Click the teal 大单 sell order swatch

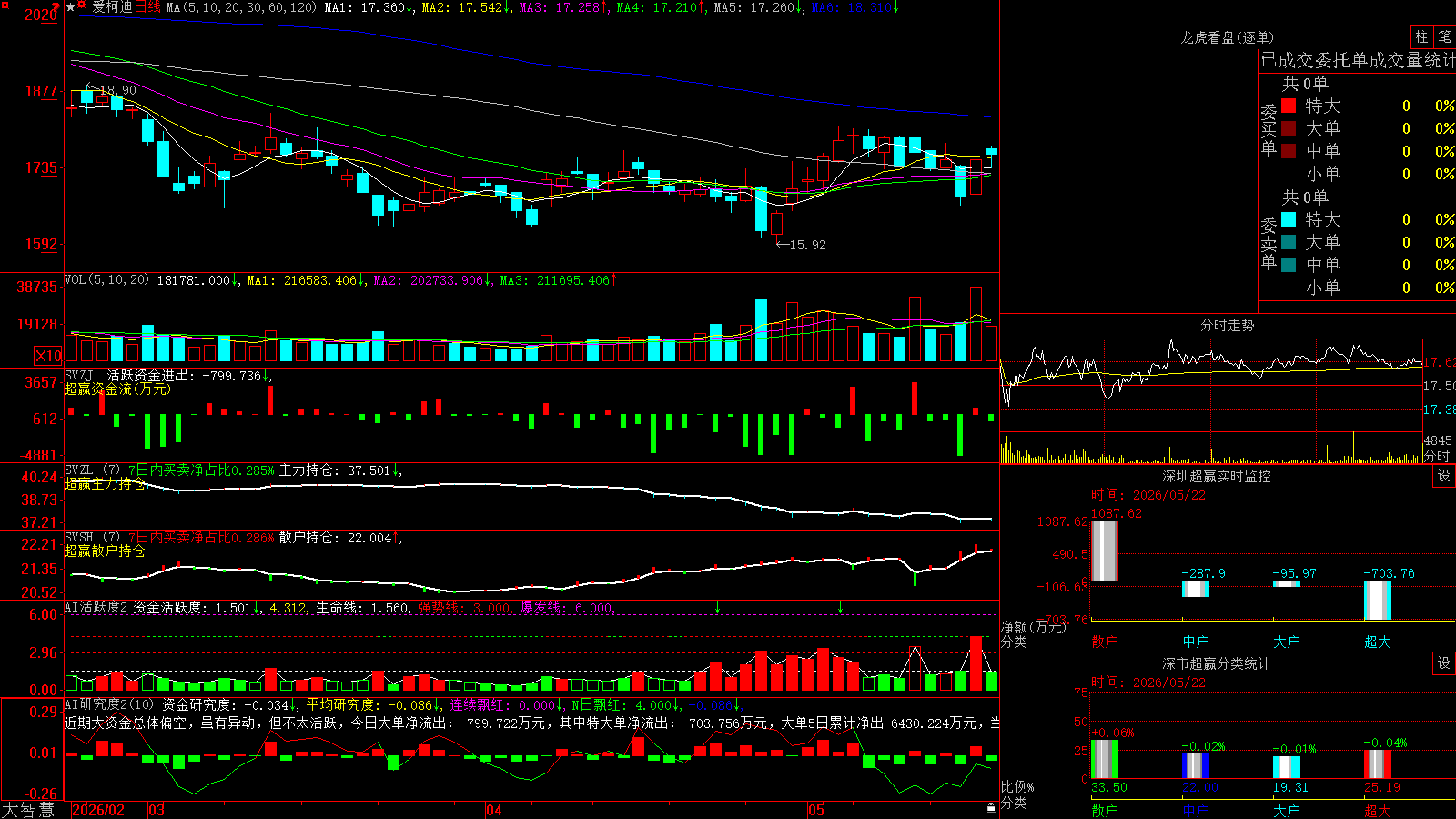coord(1289,242)
